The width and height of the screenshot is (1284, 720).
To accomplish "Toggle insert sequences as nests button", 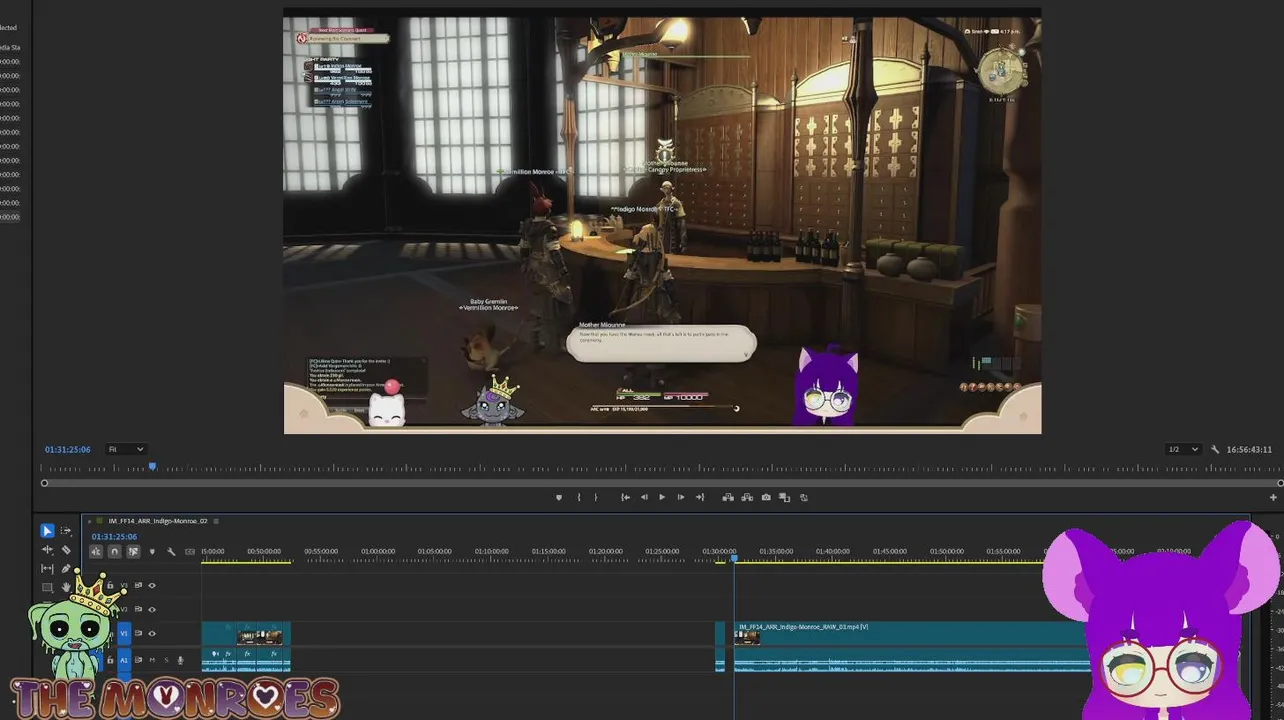I will (x=96, y=552).
